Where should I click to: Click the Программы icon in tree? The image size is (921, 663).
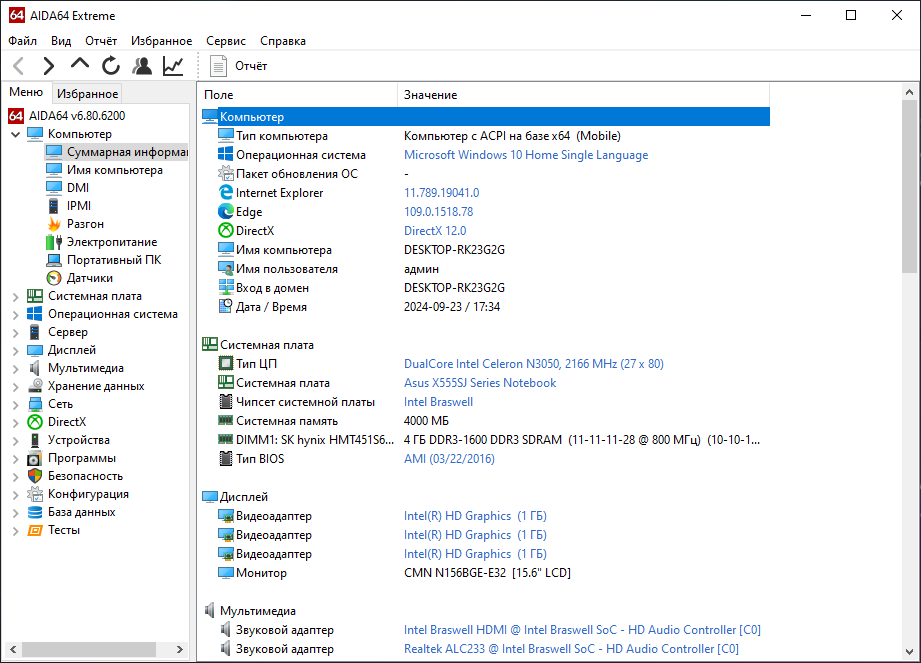pos(35,458)
